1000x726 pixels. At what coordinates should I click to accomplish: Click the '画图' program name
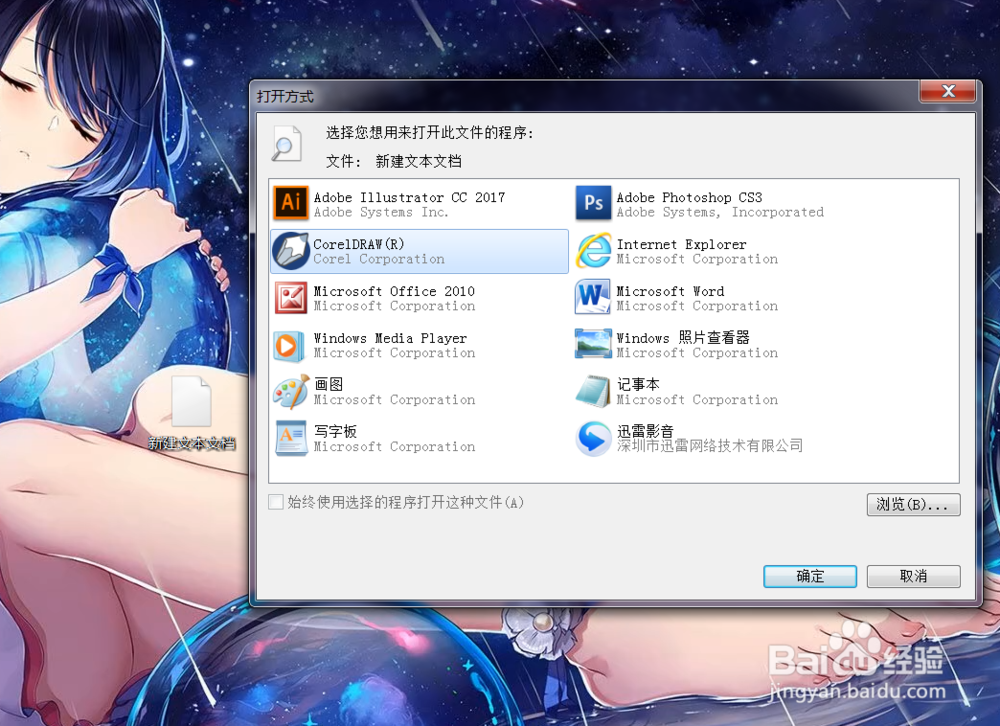click(328, 384)
